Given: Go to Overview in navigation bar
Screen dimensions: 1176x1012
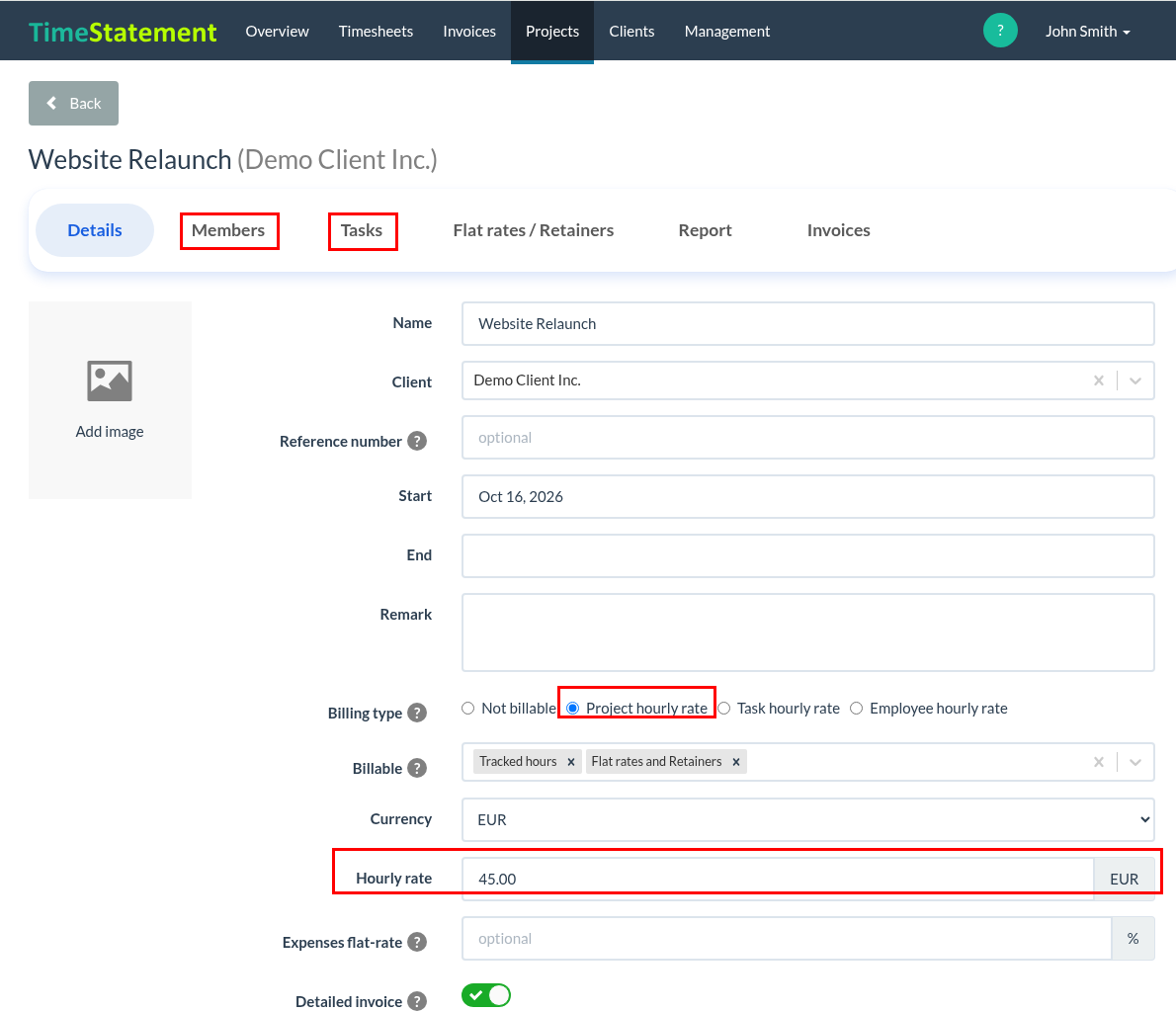Looking at the screenshot, I should pyautogui.click(x=277, y=32).
